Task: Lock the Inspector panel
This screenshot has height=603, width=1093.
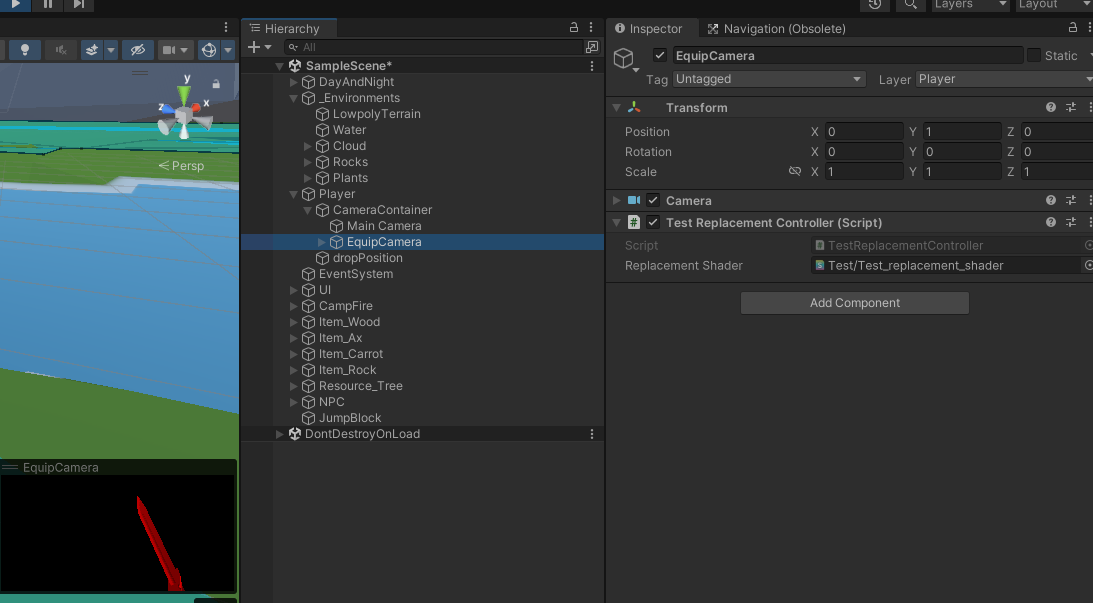Action: (1073, 27)
